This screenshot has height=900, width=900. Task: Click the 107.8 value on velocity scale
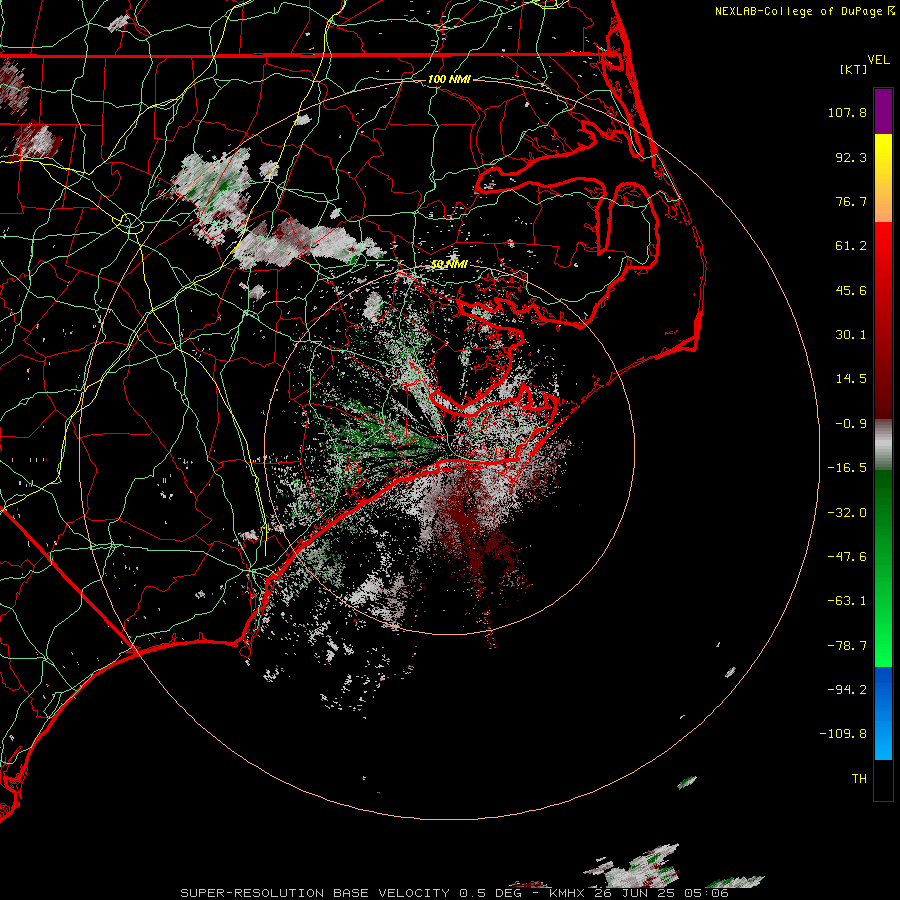point(847,112)
